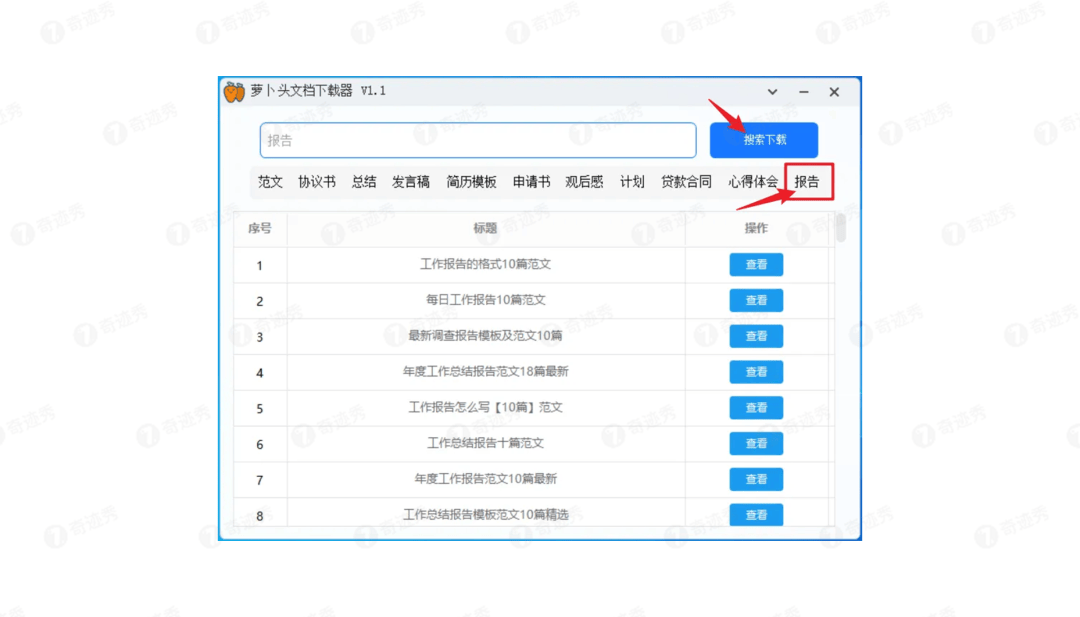Select title 工作总结报告模板范文10篇精选
1080x617 pixels.
(x=486, y=515)
